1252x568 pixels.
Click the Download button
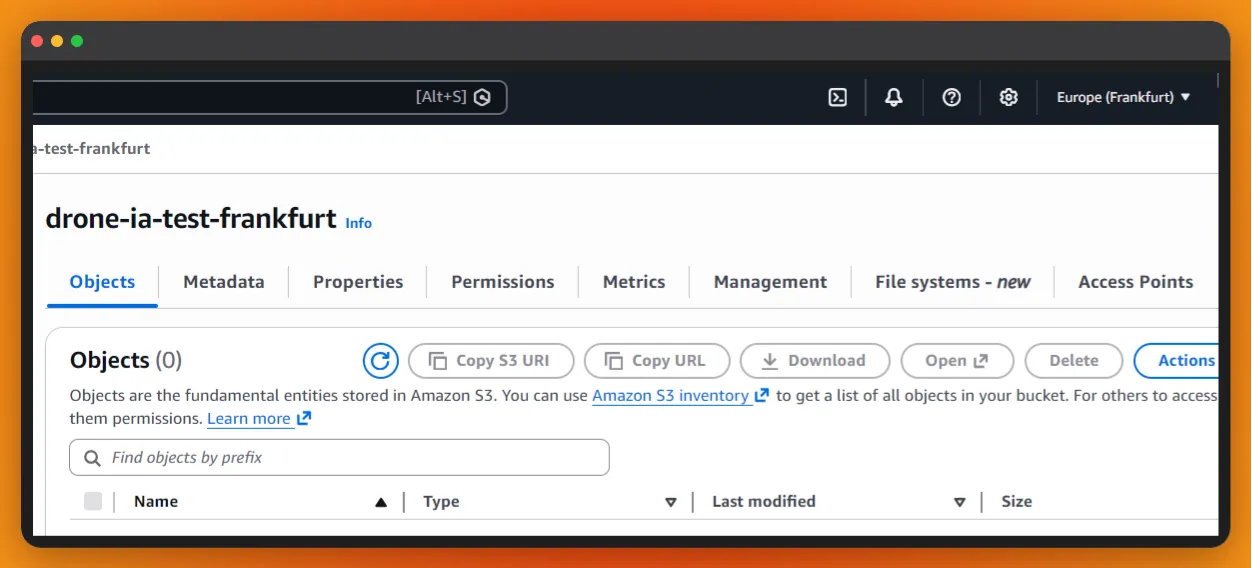[815, 361]
